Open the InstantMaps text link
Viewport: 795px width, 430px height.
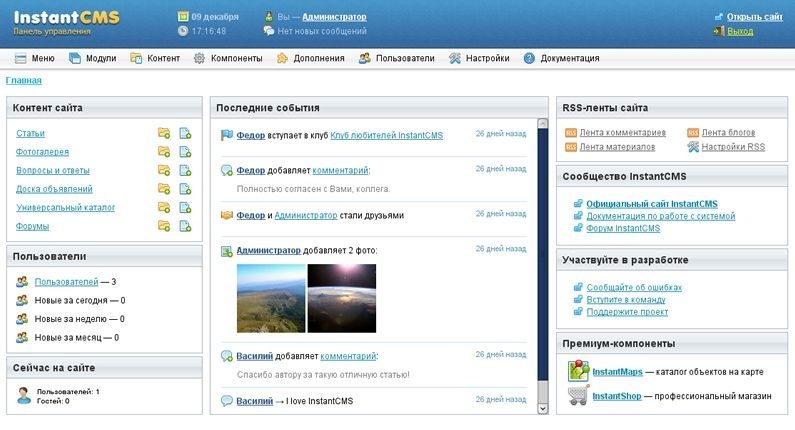(x=618, y=372)
